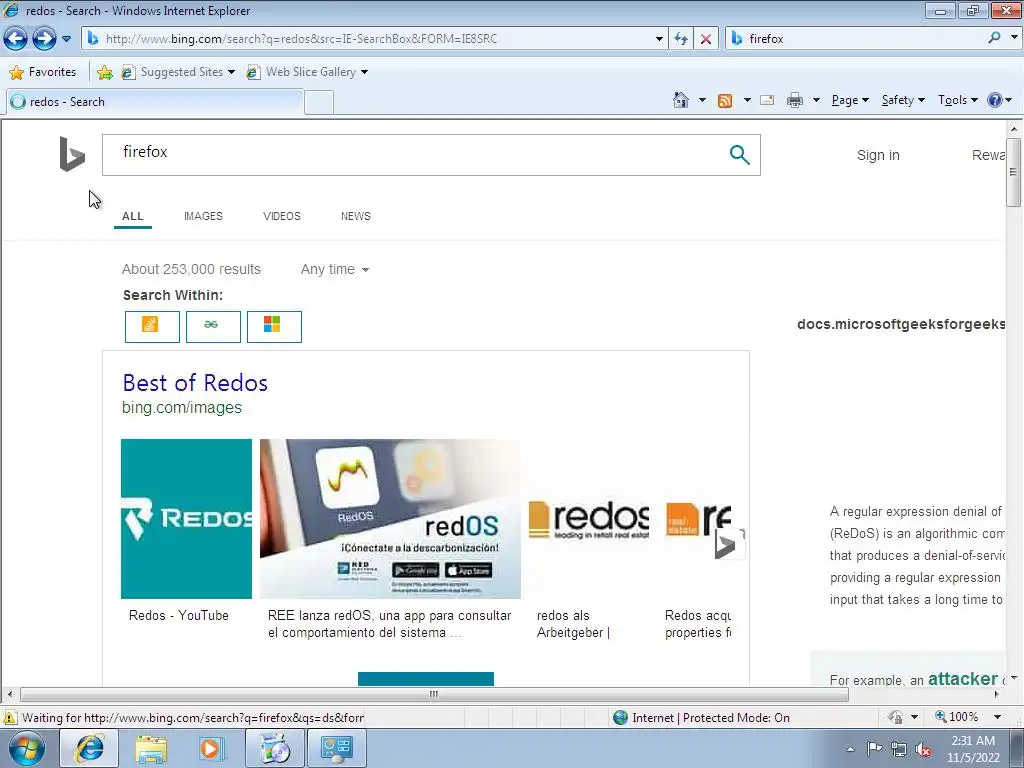Click the Home page icon
Viewport: 1024px width, 768px height.
pos(680,100)
